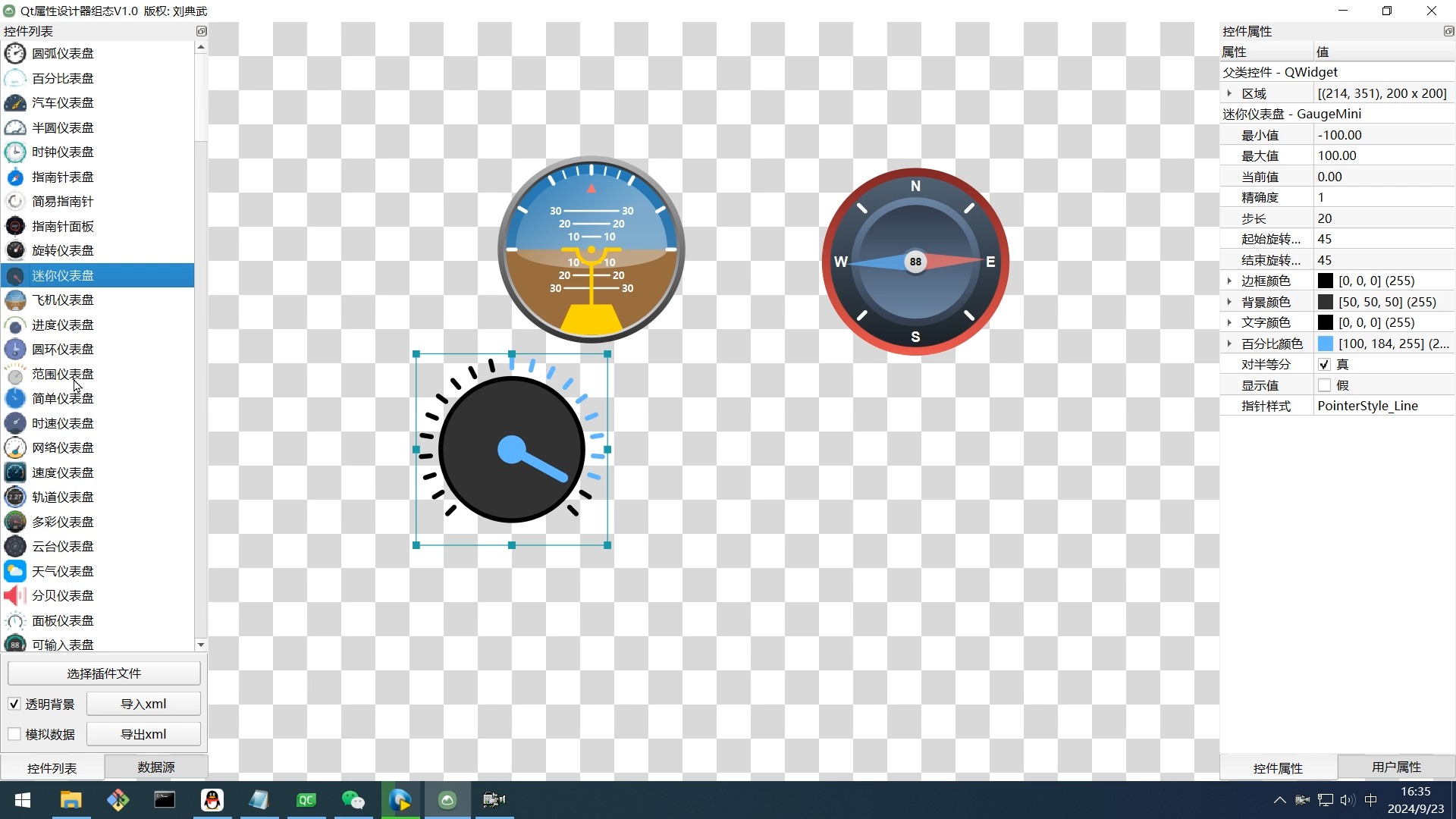1456x819 pixels.
Task: Click the 飞机仪表盘 airplane gauge icon
Action: 15,300
